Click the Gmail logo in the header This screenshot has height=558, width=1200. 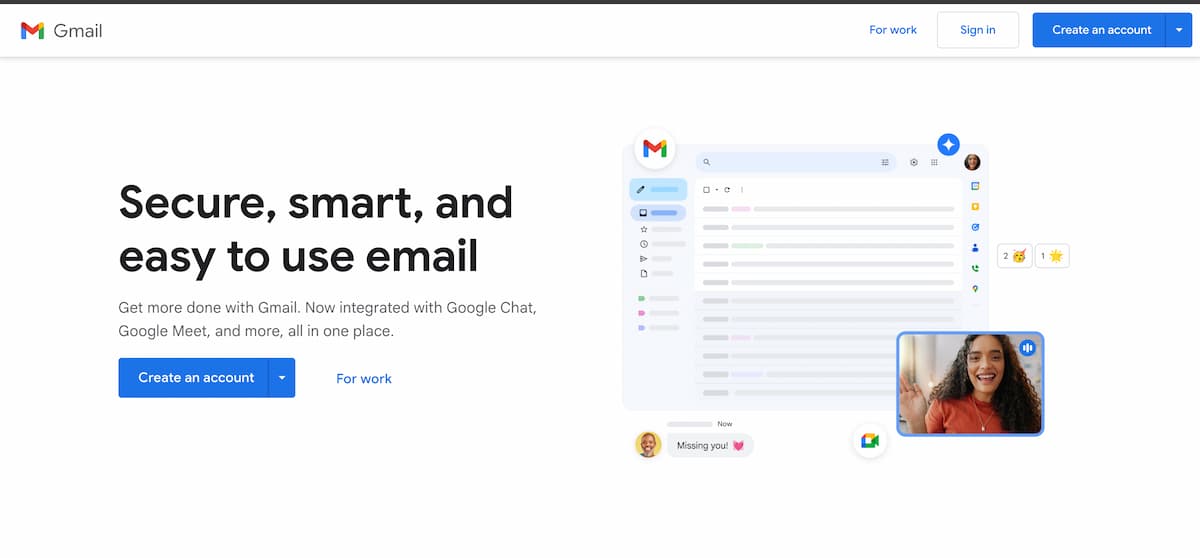tap(61, 30)
